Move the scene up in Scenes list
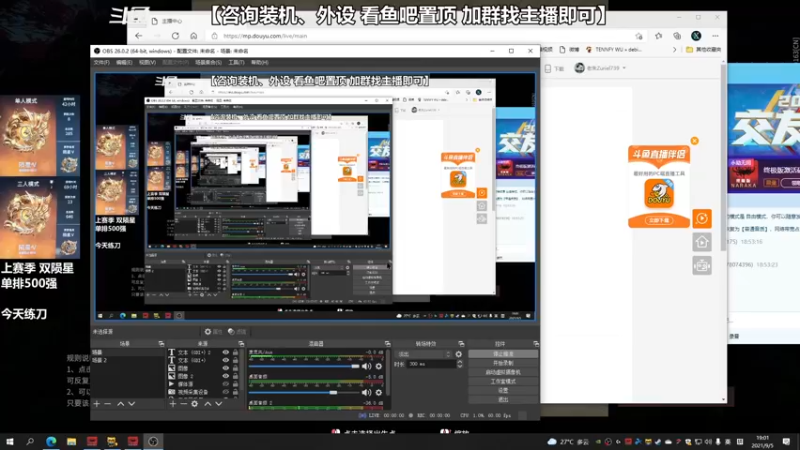Screen dimensions: 800x450 [x=120, y=404]
